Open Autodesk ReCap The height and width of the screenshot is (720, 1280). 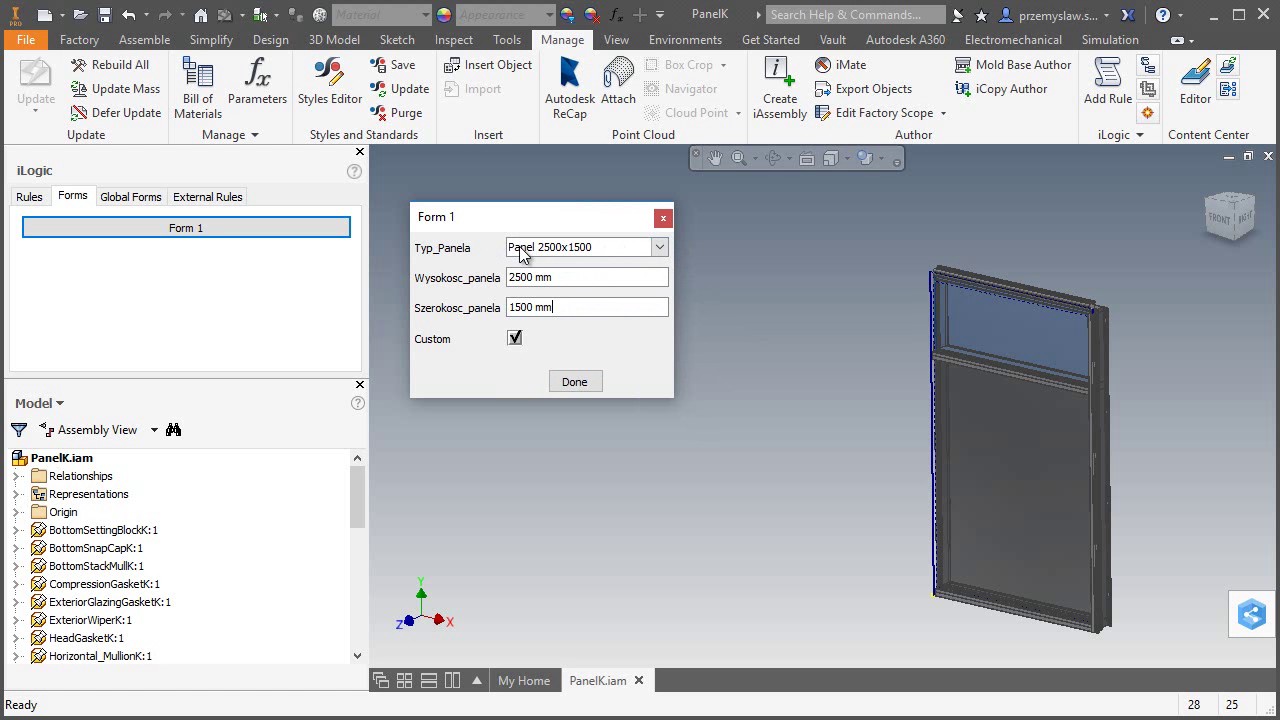coord(570,88)
